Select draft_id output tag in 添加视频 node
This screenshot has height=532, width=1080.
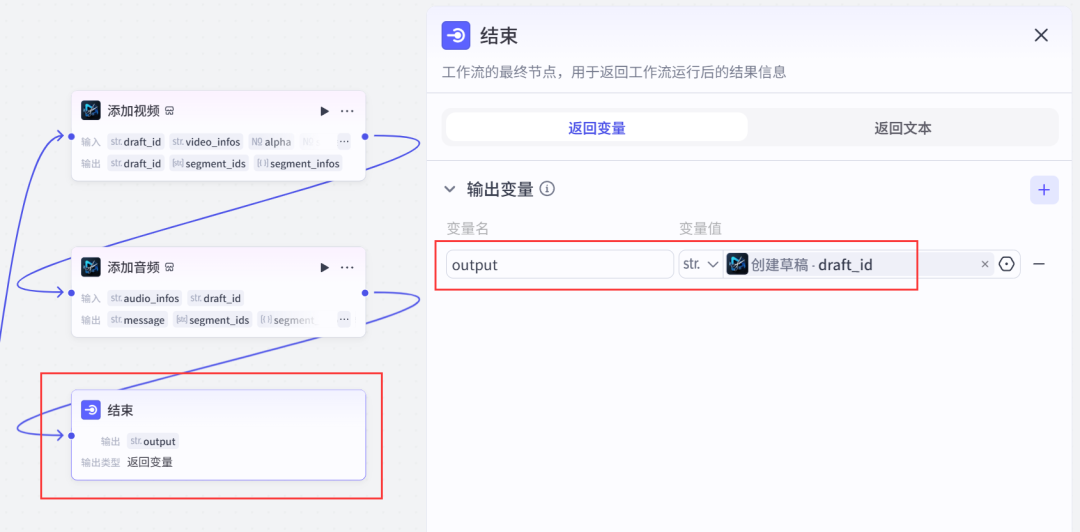[x=136, y=164]
